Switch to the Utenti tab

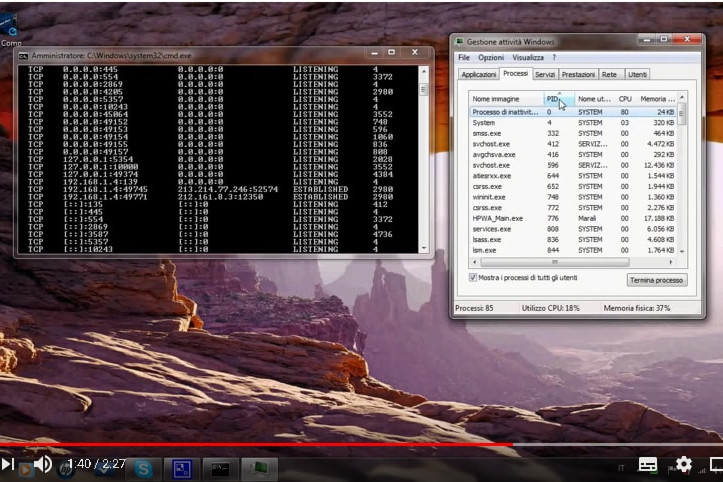637,74
